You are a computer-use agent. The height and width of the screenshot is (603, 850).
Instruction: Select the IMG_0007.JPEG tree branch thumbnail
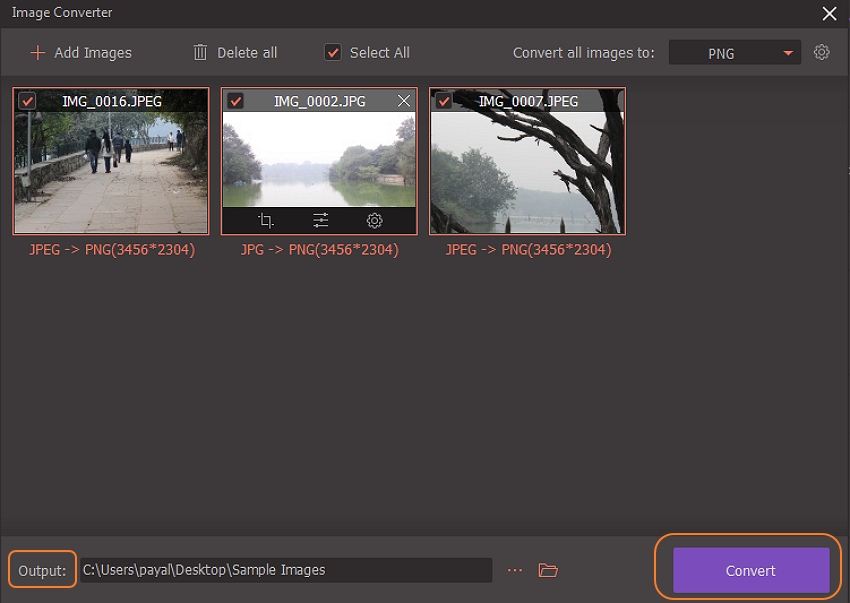pyautogui.click(x=527, y=170)
